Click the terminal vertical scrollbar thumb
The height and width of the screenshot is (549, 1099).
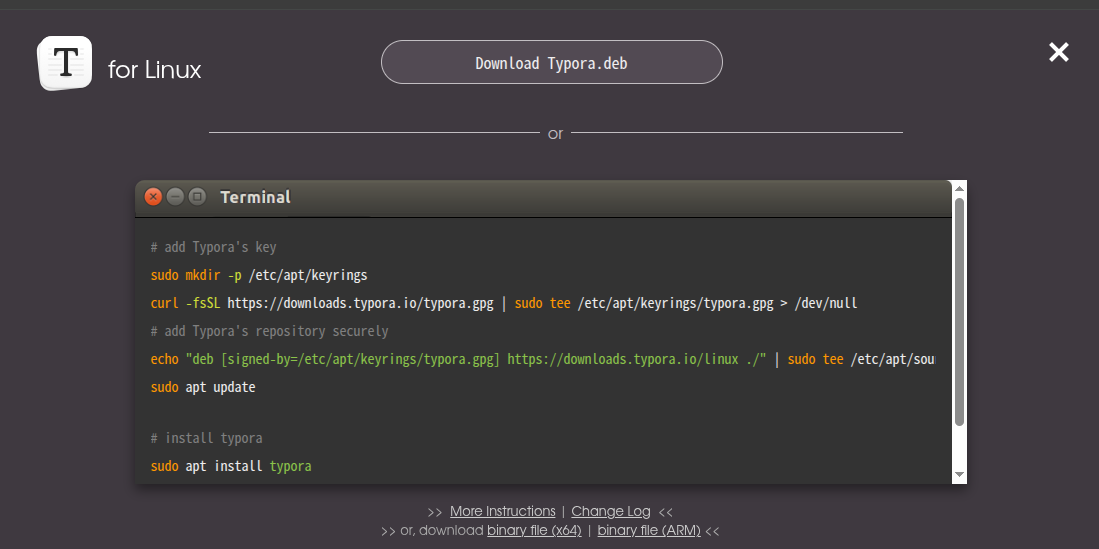(960, 312)
